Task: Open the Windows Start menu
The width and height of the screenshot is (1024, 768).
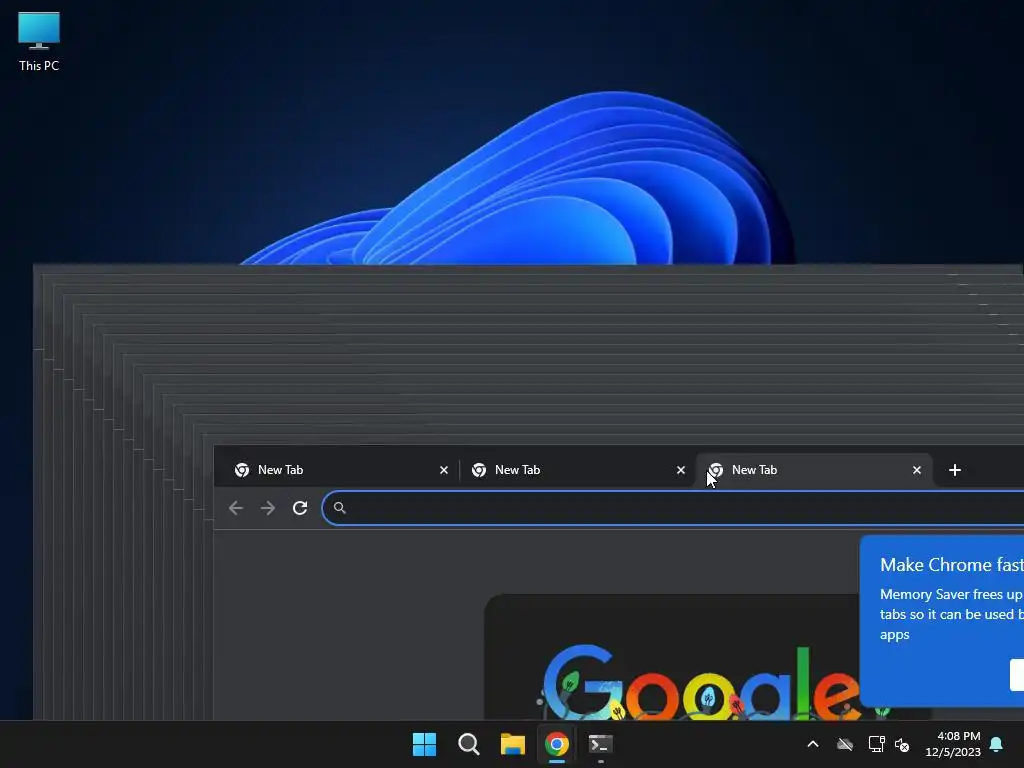Action: coord(424,744)
